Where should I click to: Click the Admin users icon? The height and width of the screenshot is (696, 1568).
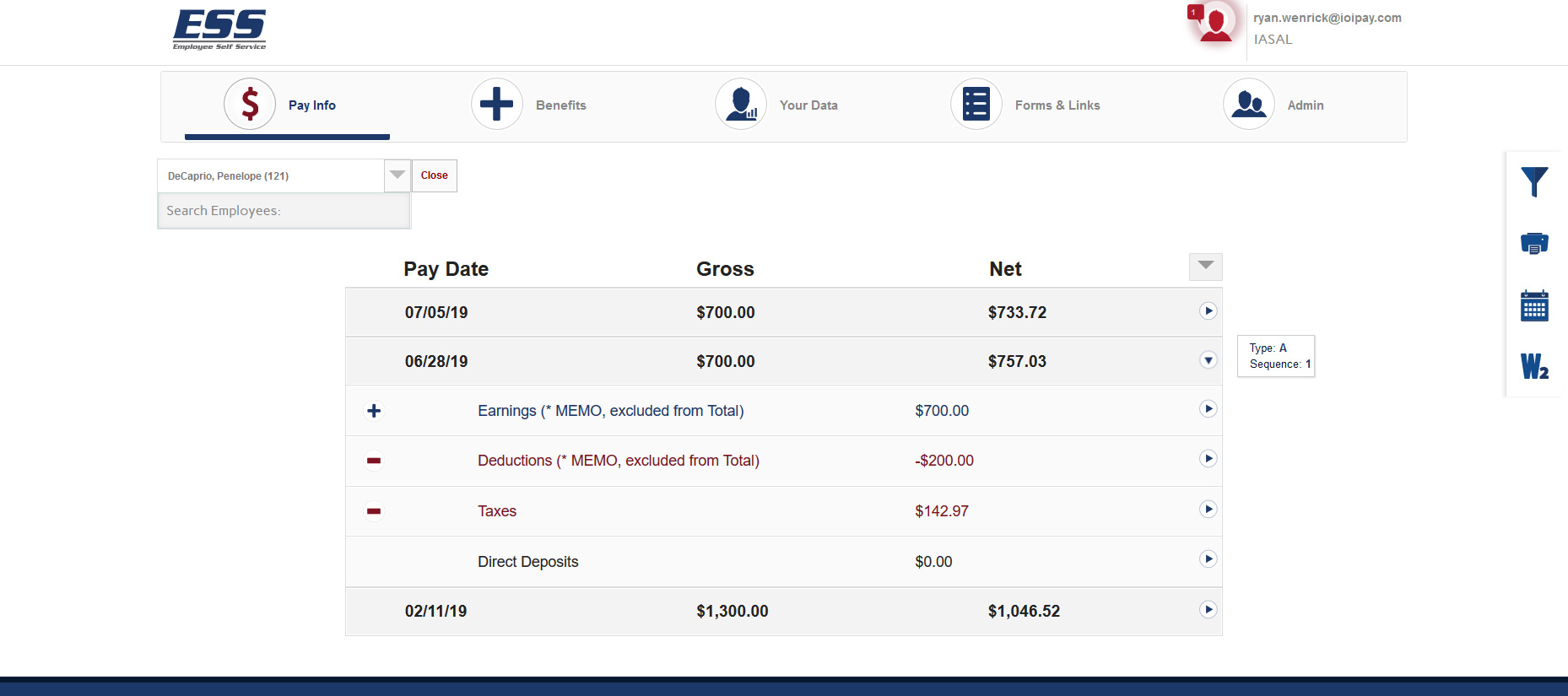coord(1248,105)
